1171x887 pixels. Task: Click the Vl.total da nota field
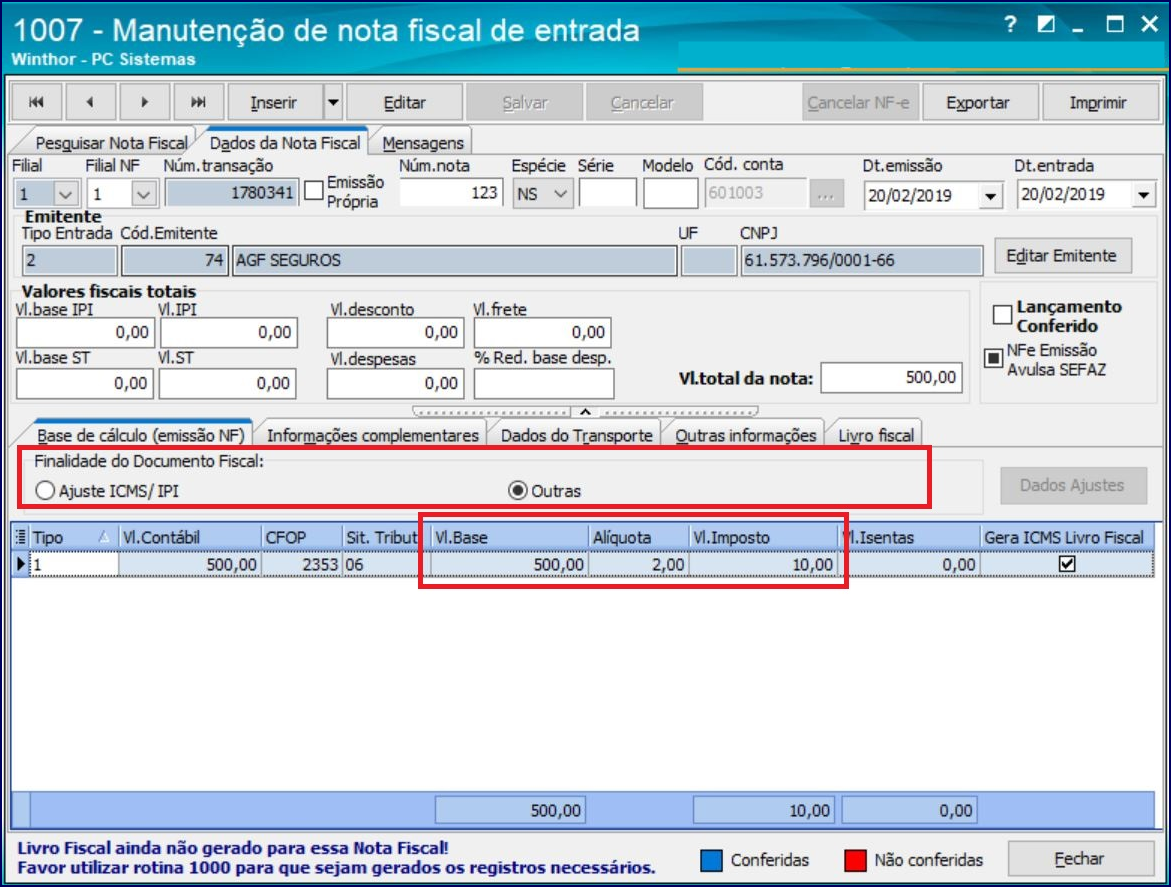[x=892, y=378]
